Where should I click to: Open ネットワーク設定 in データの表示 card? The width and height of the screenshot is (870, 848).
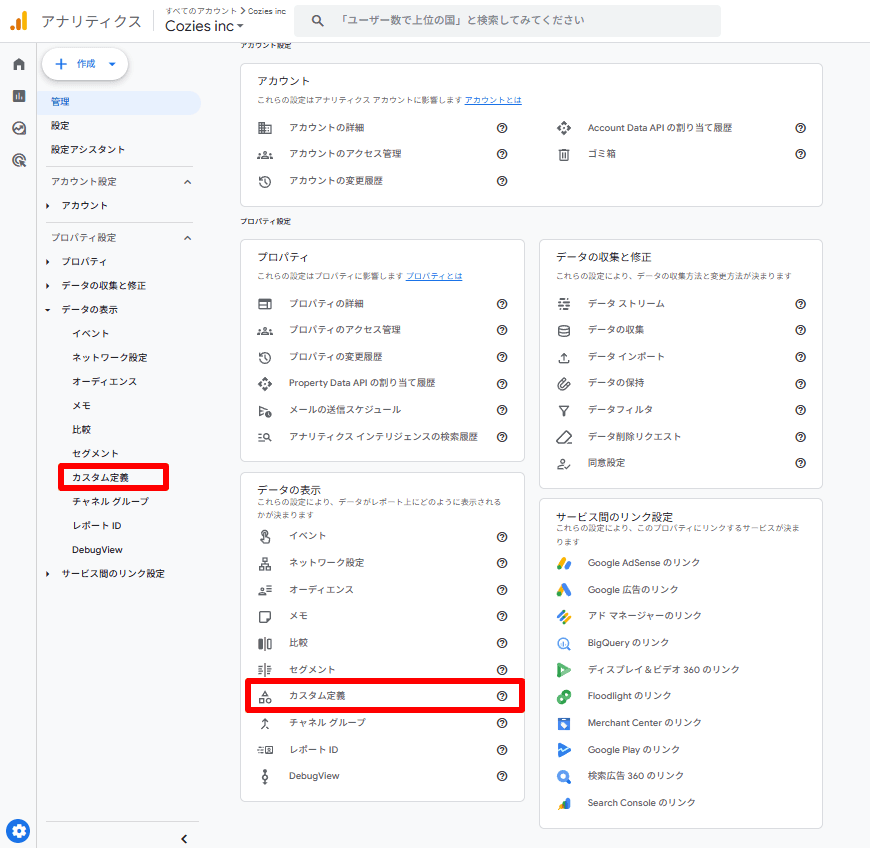(326, 563)
